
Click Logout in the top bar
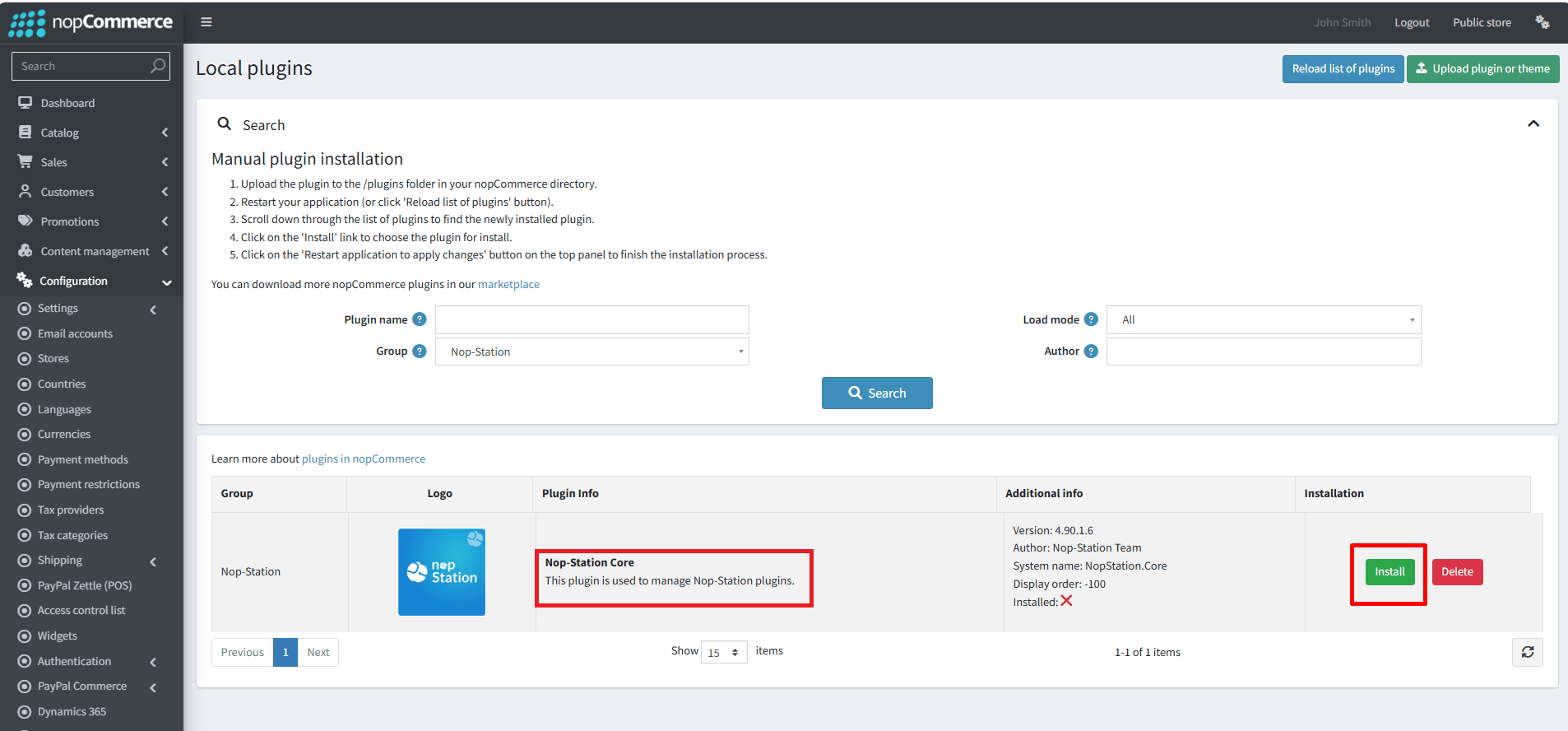(x=1412, y=22)
